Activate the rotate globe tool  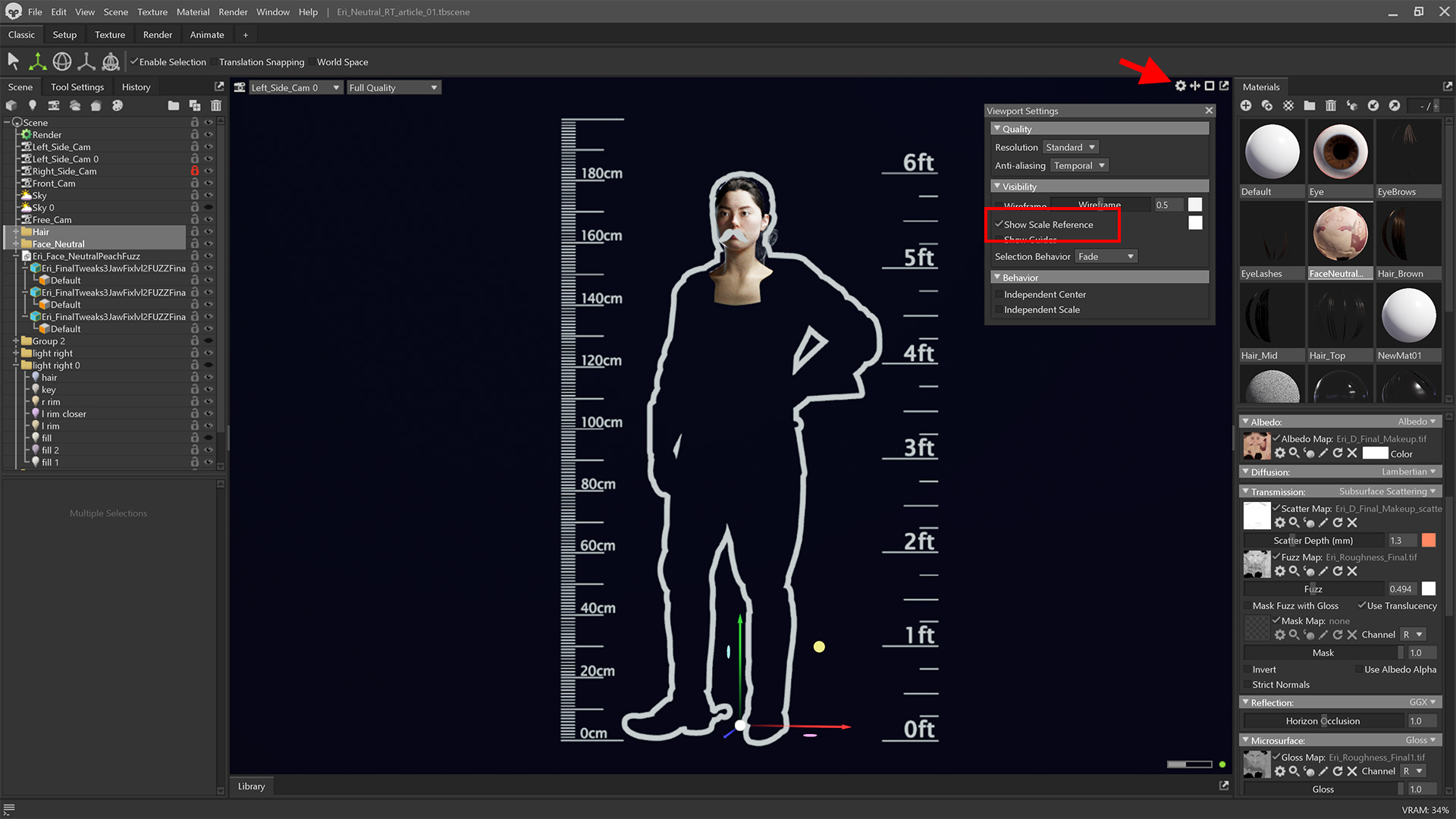point(62,61)
